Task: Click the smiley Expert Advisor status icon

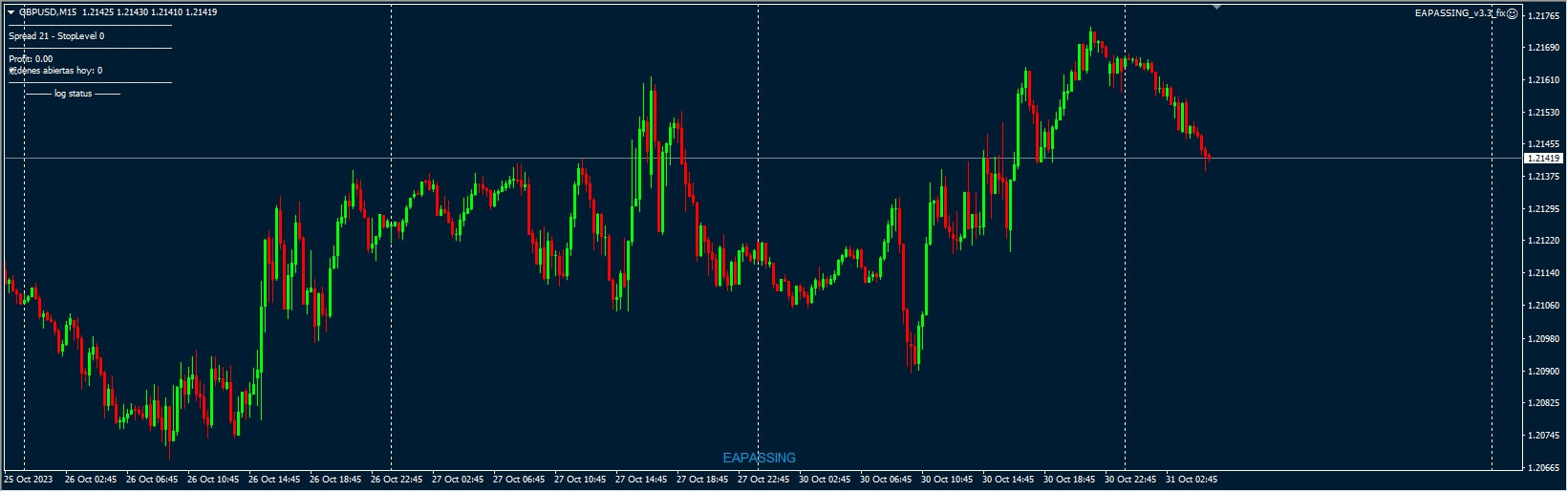Action: [x=1512, y=13]
